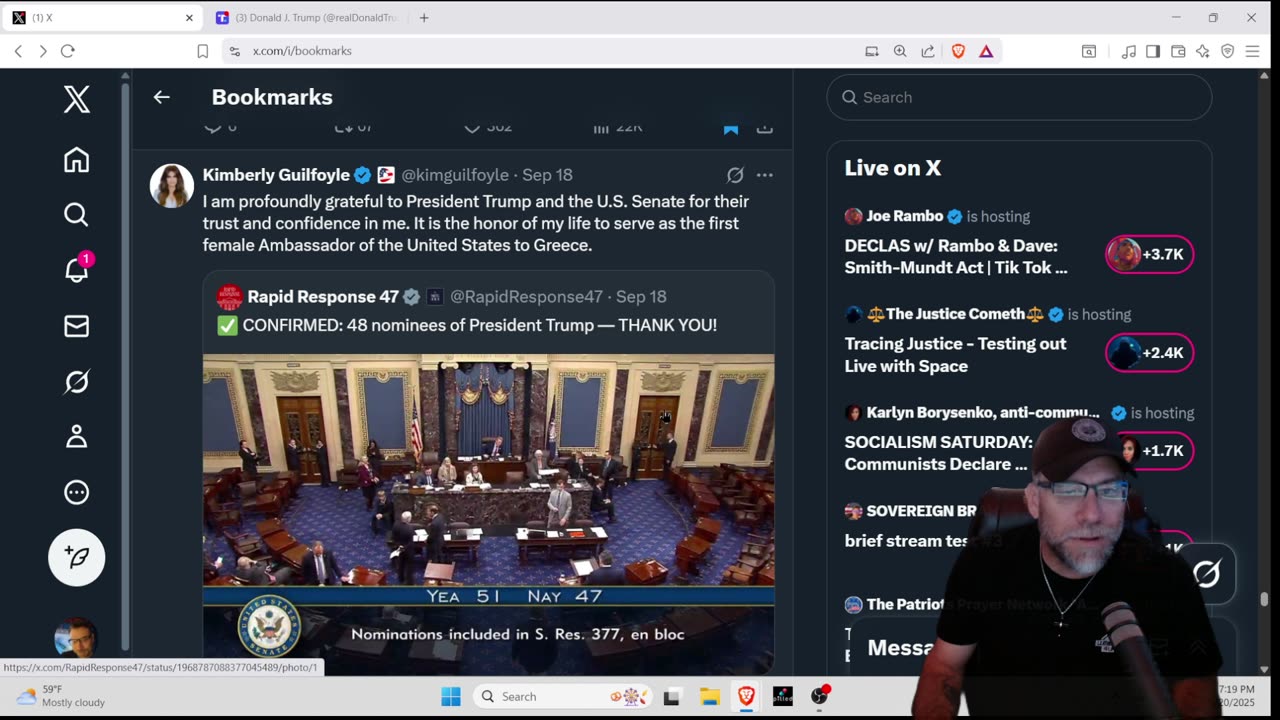1280x720 pixels.
Task: Open the Explore search page from sidebar
Action: (x=77, y=215)
